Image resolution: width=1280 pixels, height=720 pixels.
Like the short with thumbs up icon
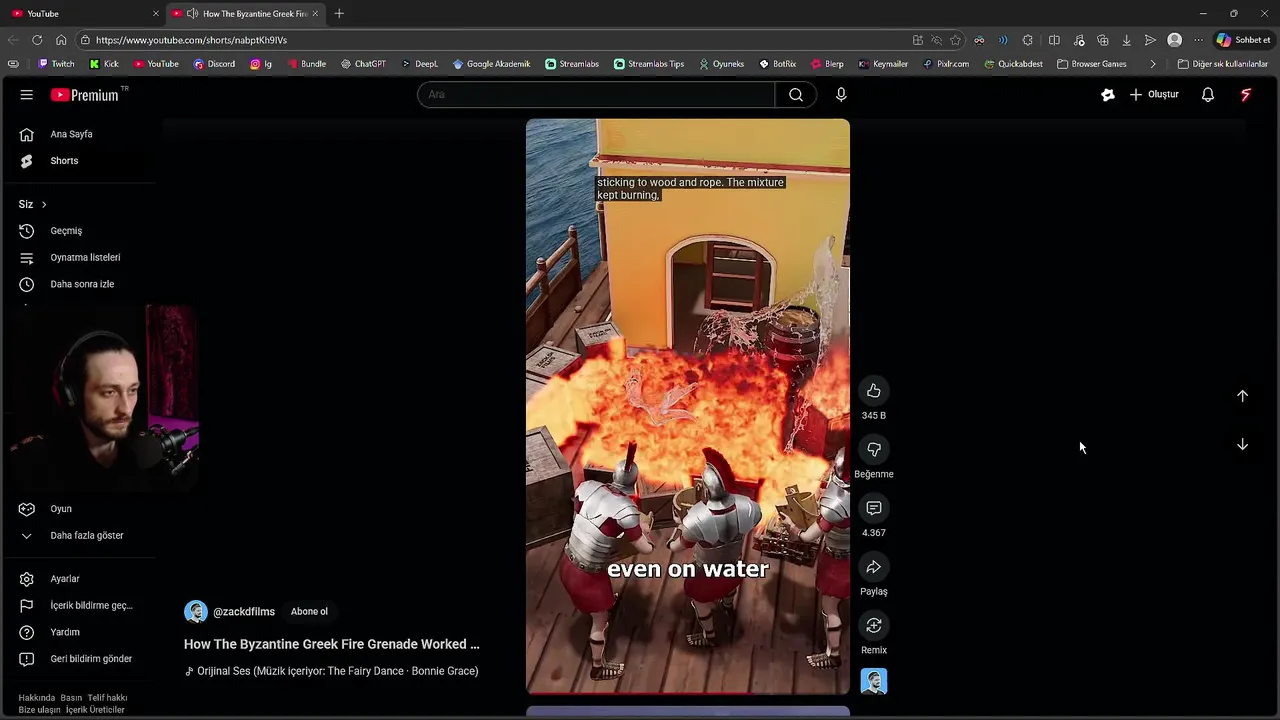pyautogui.click(x=873, y=391)
